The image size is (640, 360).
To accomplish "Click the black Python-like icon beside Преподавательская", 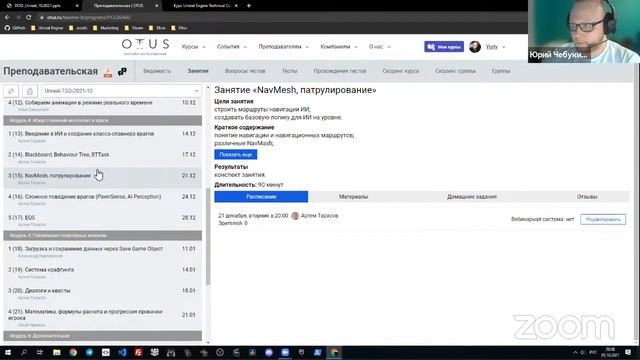I will 122,72.
